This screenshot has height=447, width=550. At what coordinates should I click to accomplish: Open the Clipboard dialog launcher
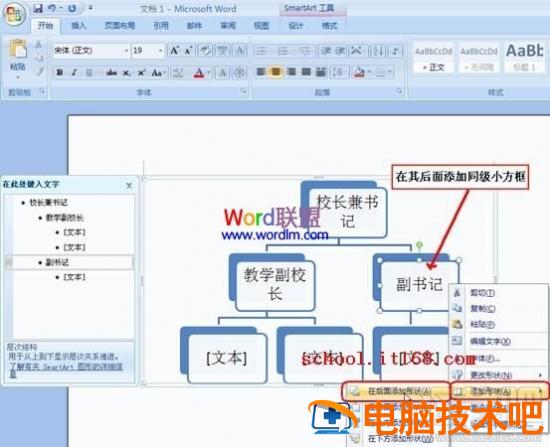[42, 91]
